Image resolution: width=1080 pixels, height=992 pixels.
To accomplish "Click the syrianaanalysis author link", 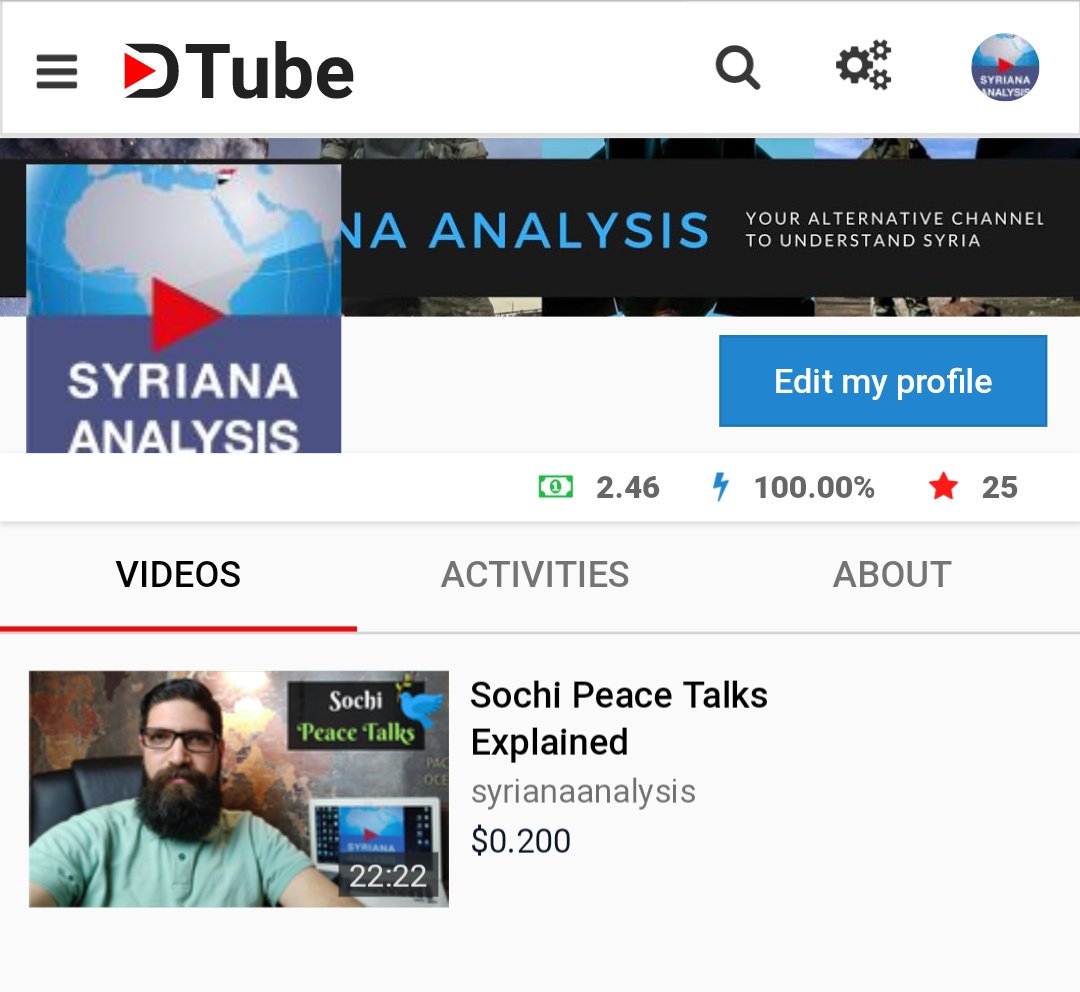I will (583, 792).
